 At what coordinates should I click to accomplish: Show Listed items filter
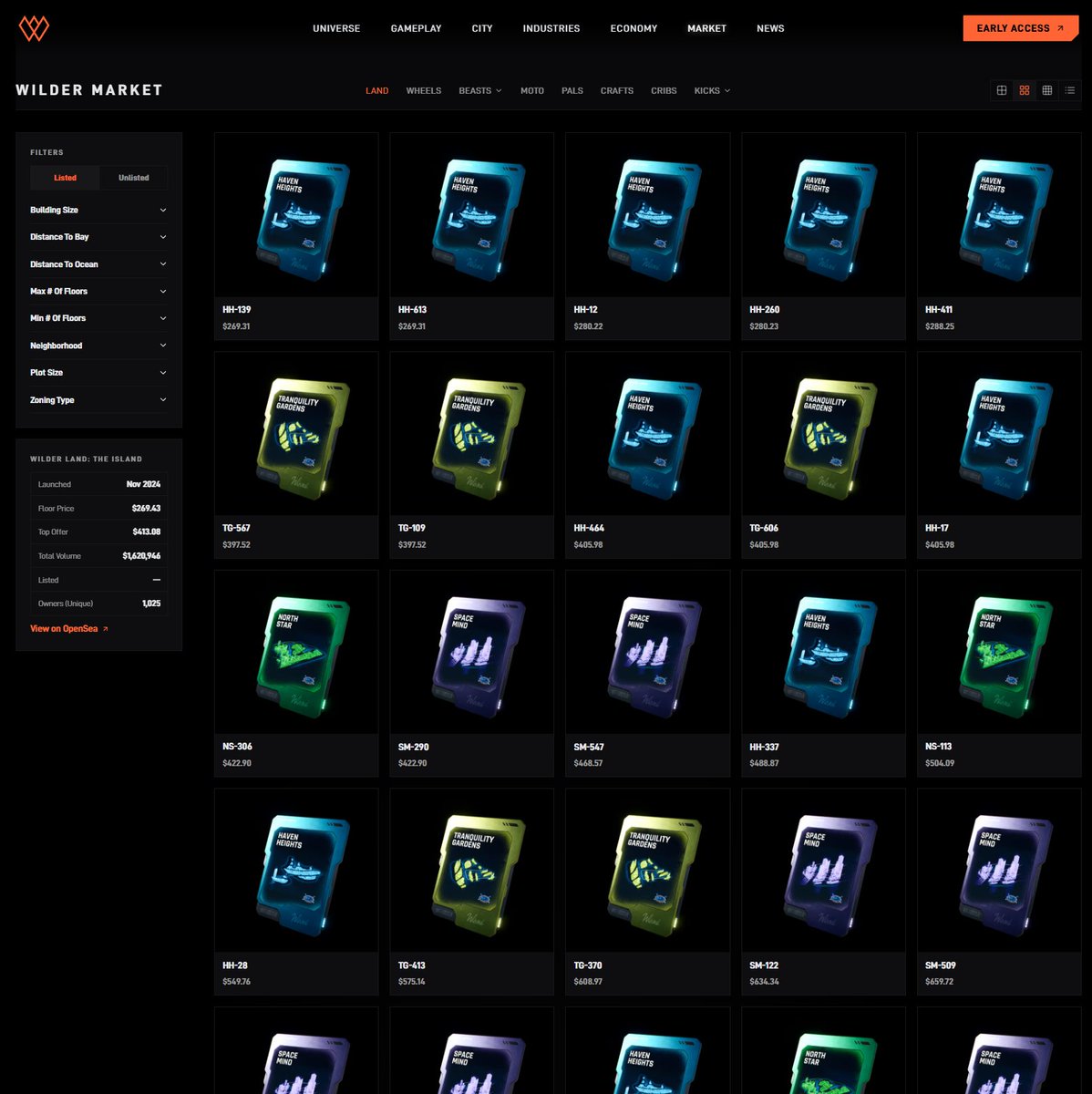pos(65,178)
